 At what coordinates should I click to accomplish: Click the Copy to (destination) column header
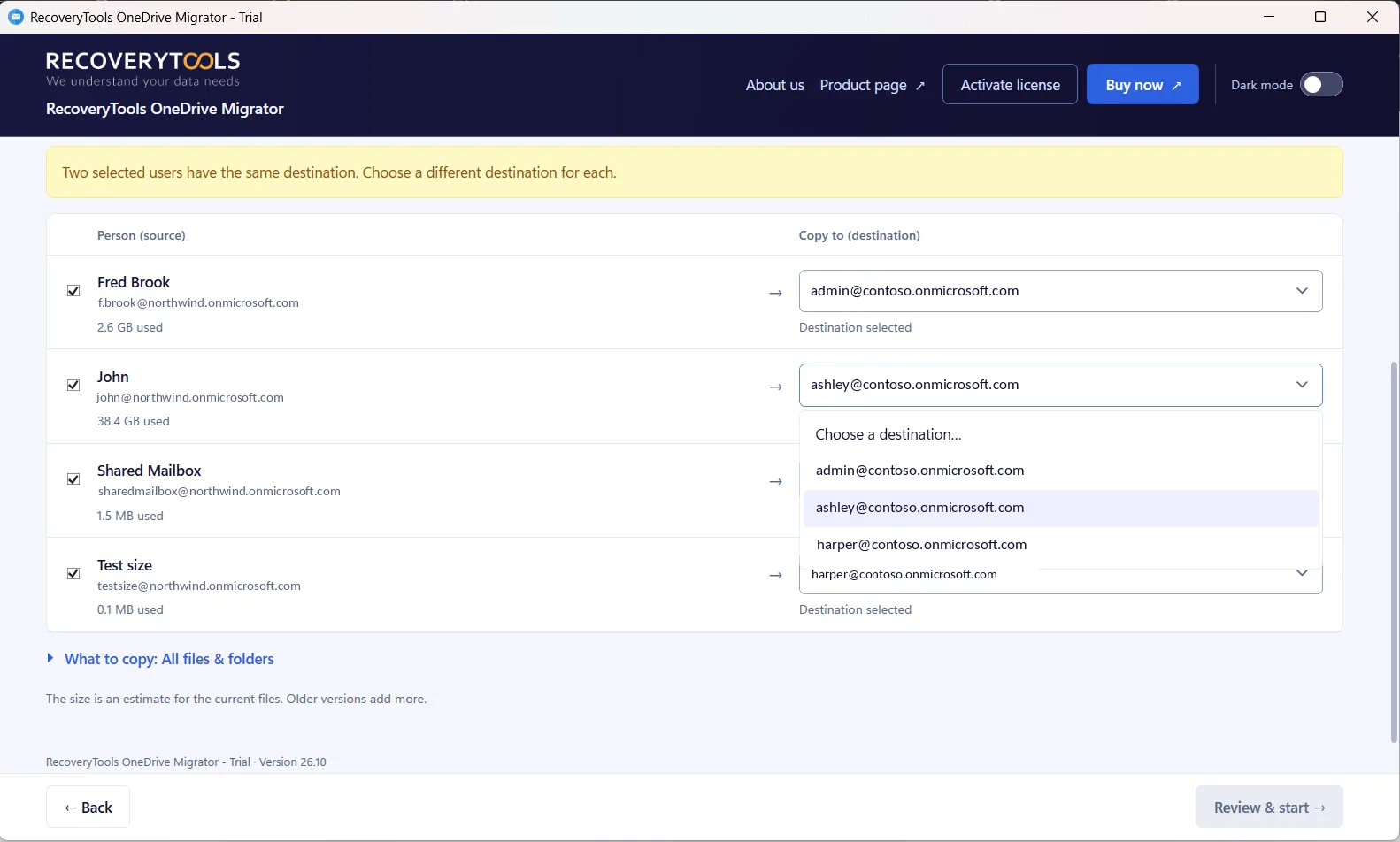tap(859, 235)
